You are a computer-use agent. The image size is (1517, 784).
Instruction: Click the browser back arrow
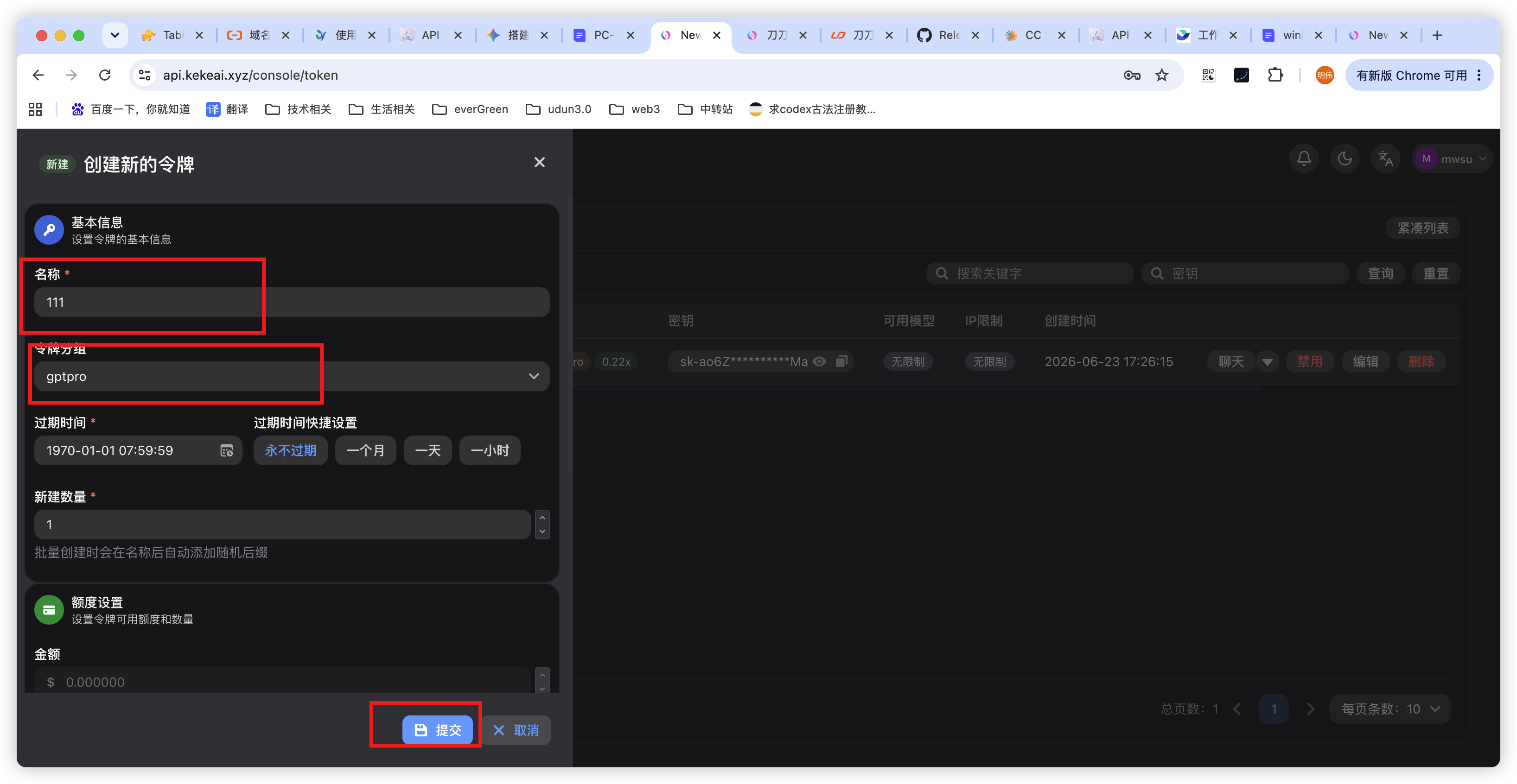coord(38,76)
